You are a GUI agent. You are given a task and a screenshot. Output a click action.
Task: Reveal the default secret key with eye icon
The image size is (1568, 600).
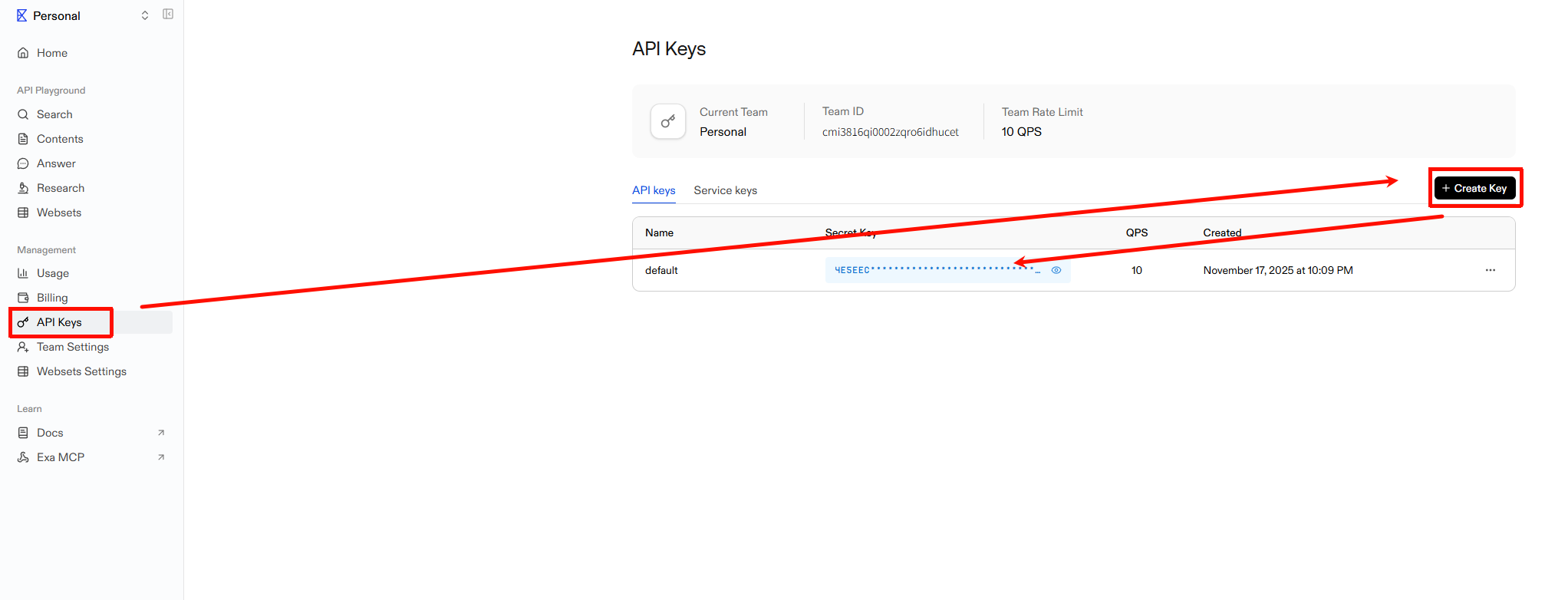(x=1056, y=270)
